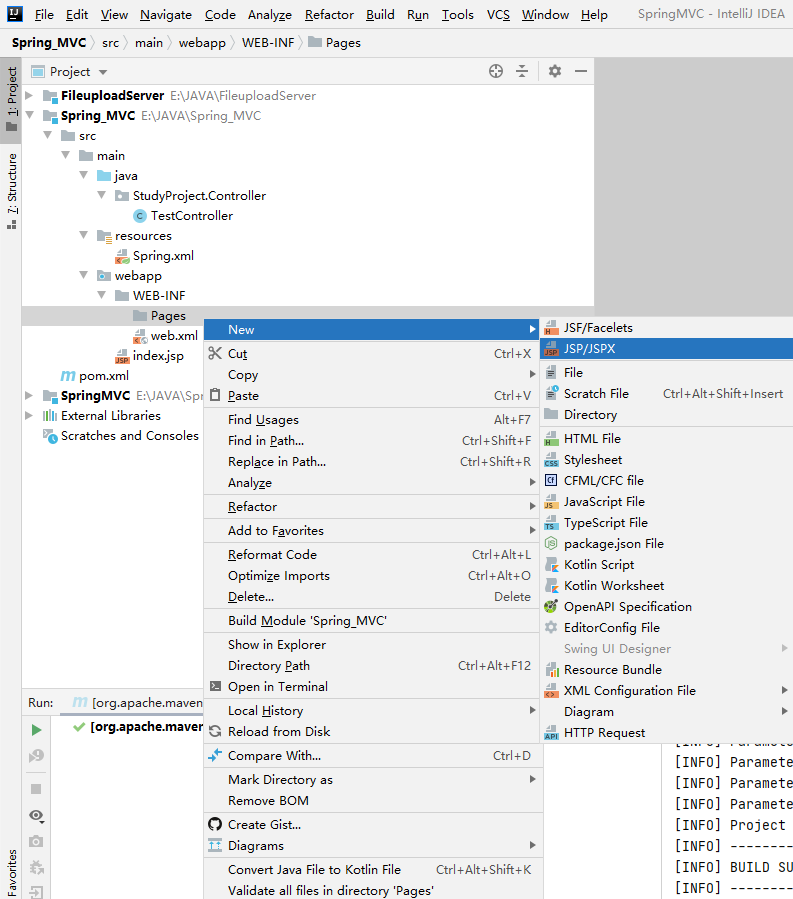Open the Structure side tab

11,191
